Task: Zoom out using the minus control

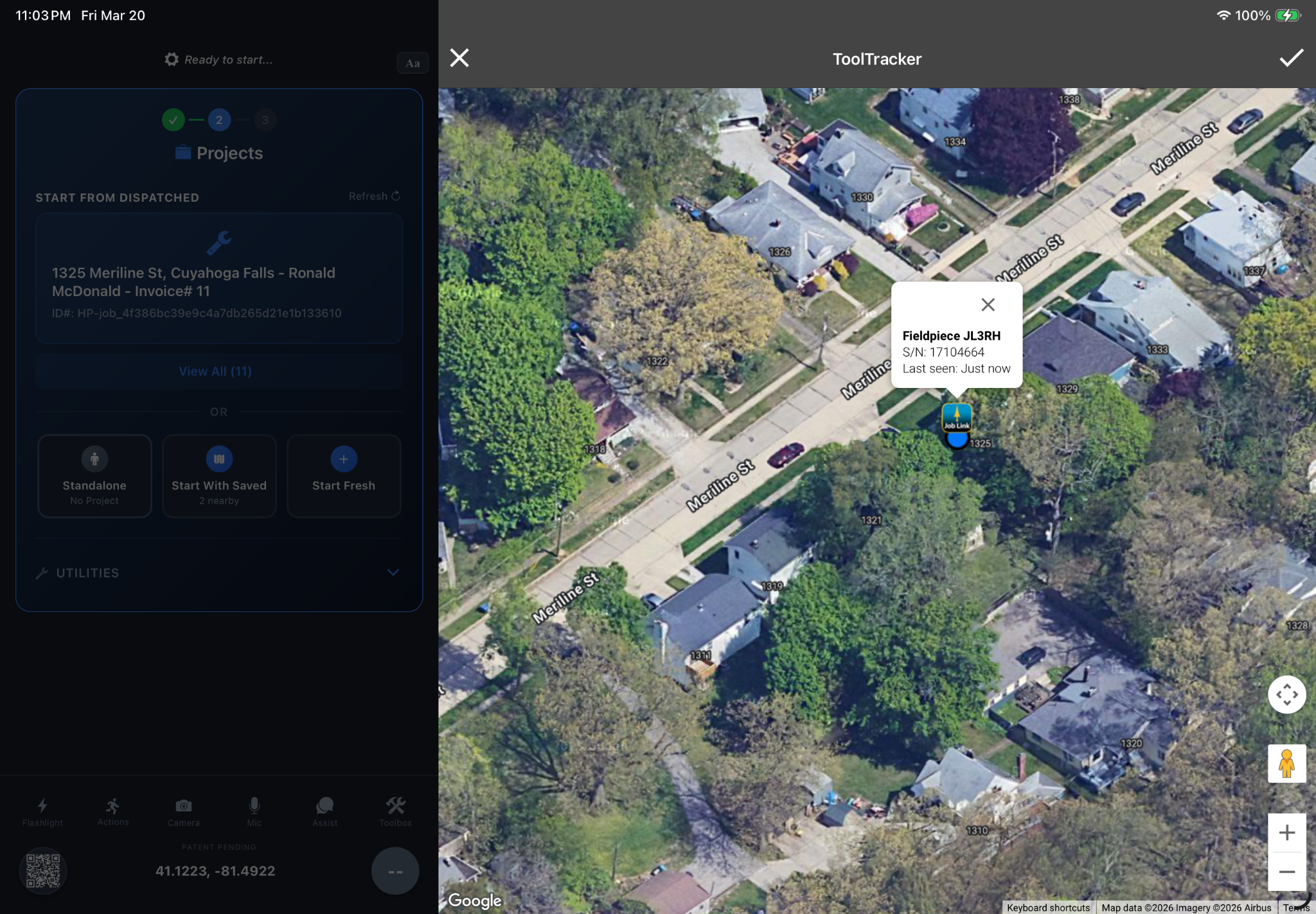Action: pyautogui.click(x=1286, y=872)
